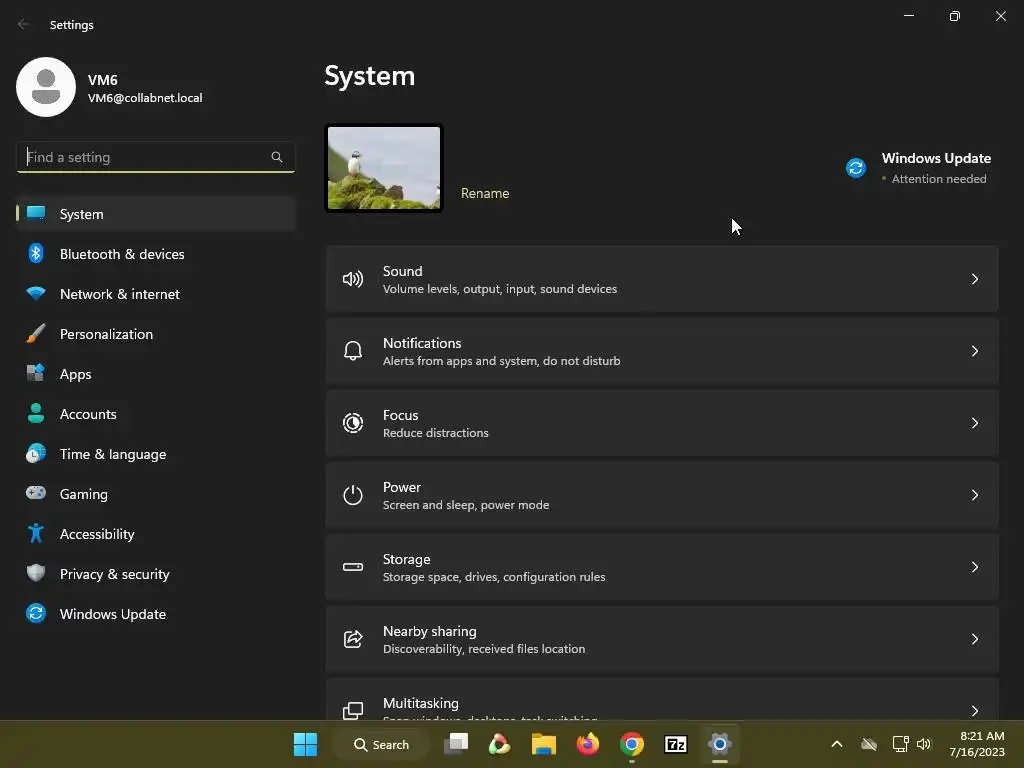
Task: Click the Multitasking windows icon
Action: click(x=353, y=711)
